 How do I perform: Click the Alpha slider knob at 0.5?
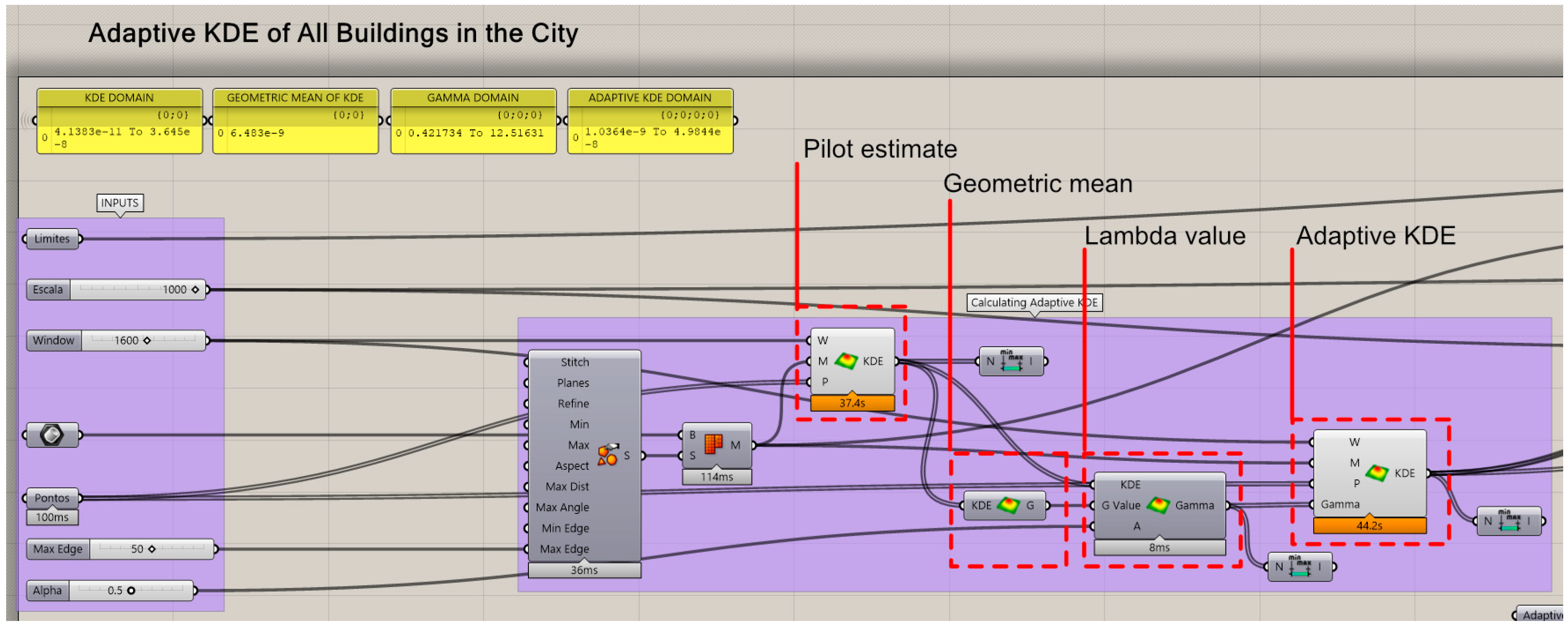pyautogui.click(x=131, y=591)
